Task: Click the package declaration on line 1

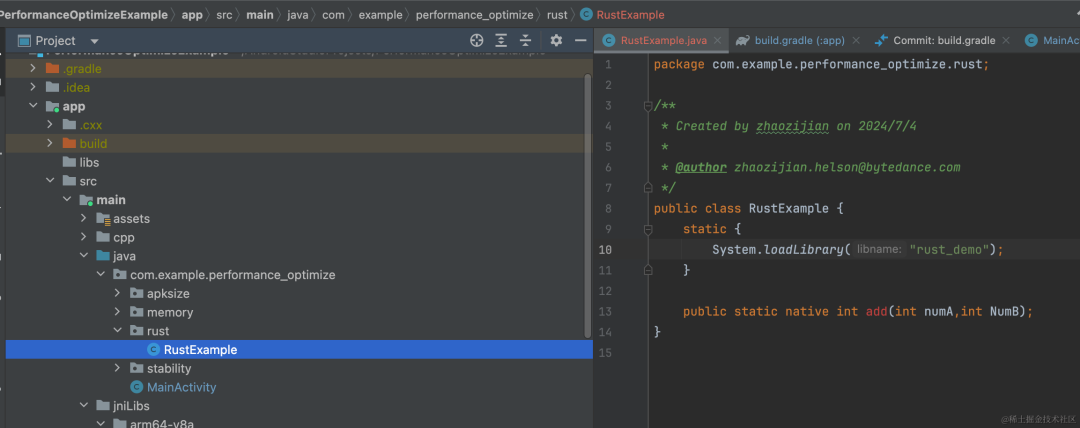Action: pyautogui.click(x=821, y=65)
